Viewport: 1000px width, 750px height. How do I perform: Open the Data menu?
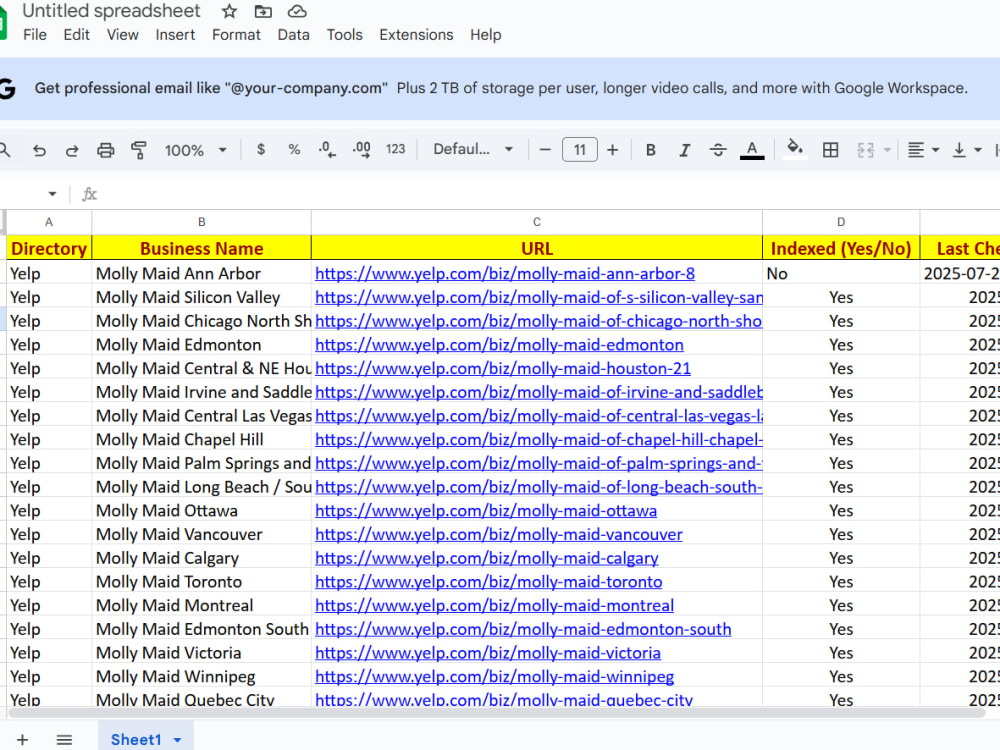[x=293, y=35]
